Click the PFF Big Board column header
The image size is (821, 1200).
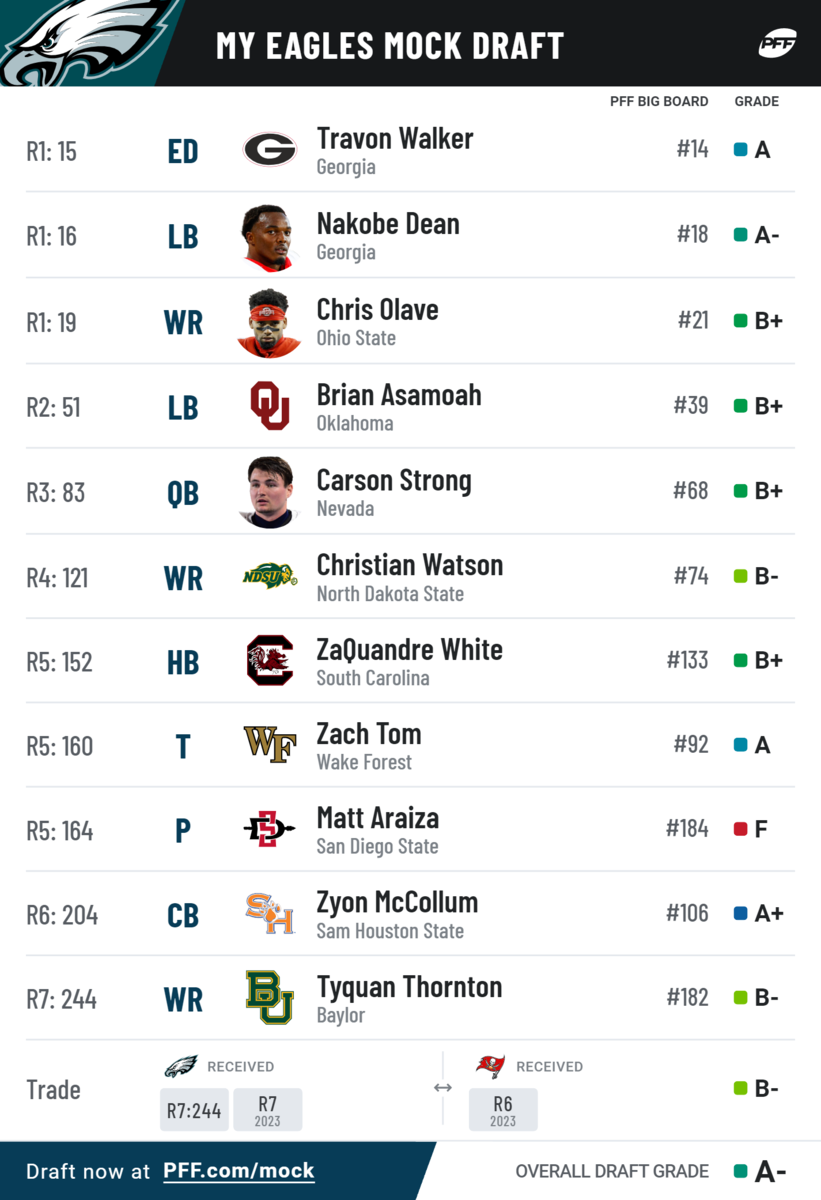click(x=659, y=101)
